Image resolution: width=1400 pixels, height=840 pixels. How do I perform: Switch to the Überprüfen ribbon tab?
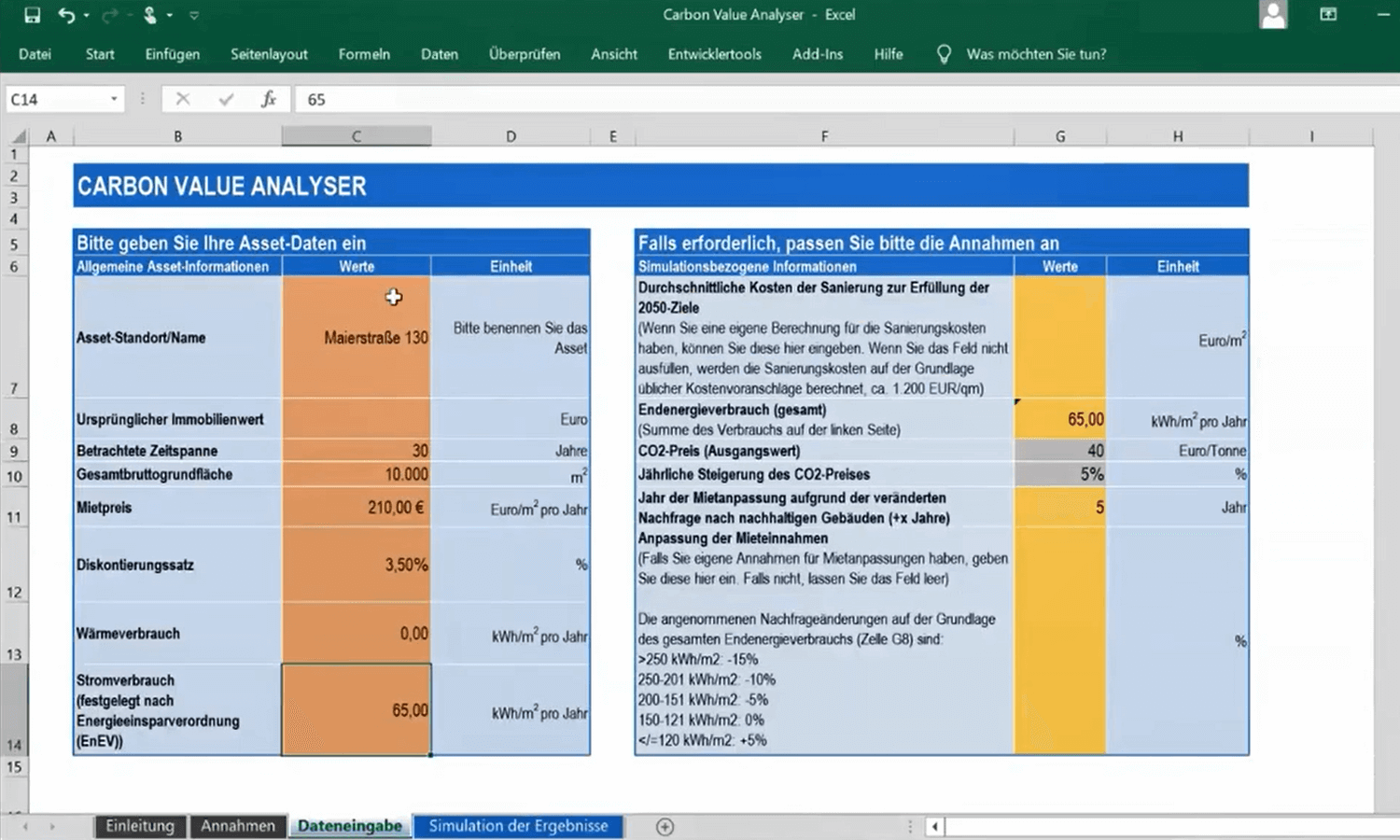[x=525, y=54]
